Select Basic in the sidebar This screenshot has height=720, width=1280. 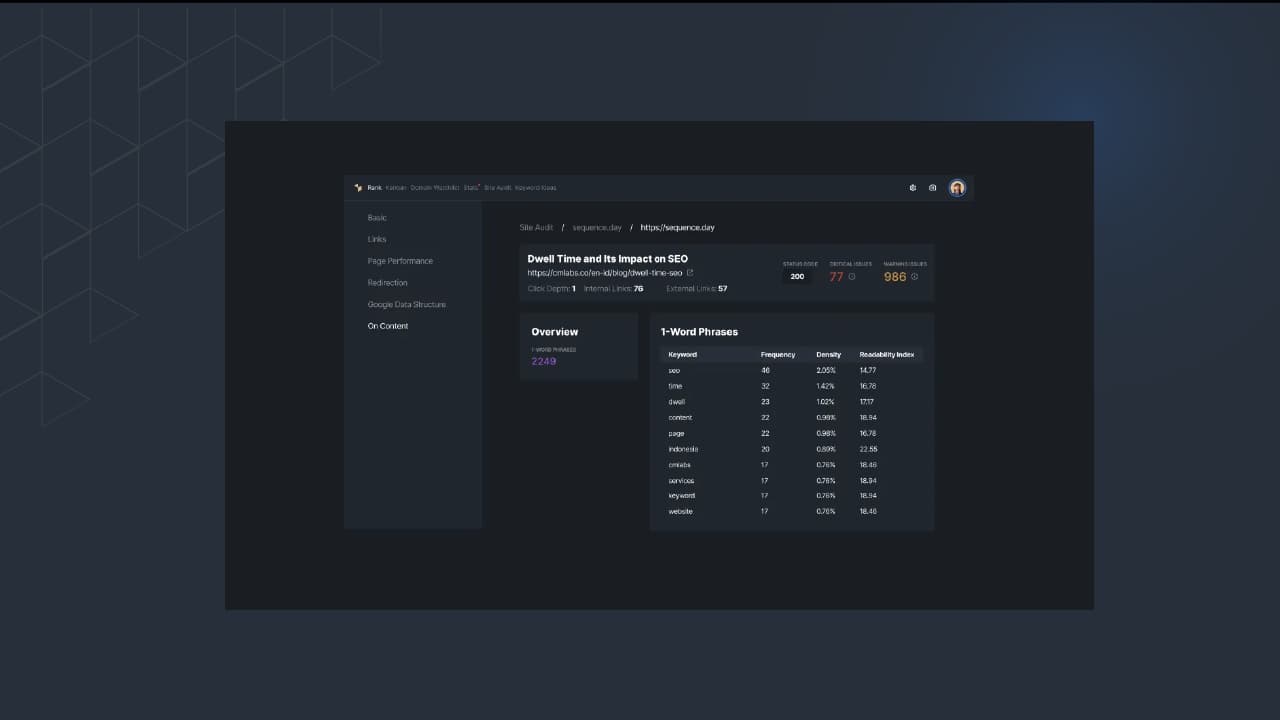click(377, 218)
